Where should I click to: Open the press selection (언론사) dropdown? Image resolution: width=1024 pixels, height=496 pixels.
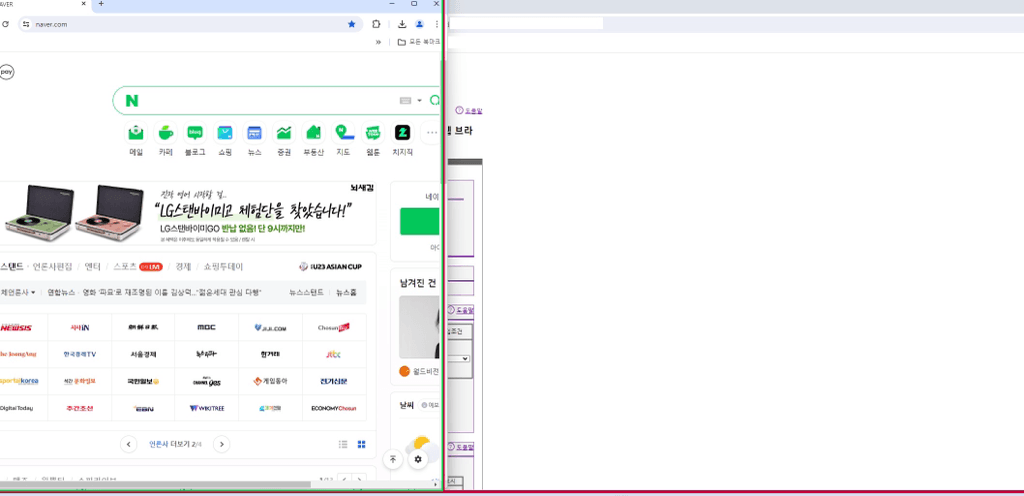click(x=18, y=292)
